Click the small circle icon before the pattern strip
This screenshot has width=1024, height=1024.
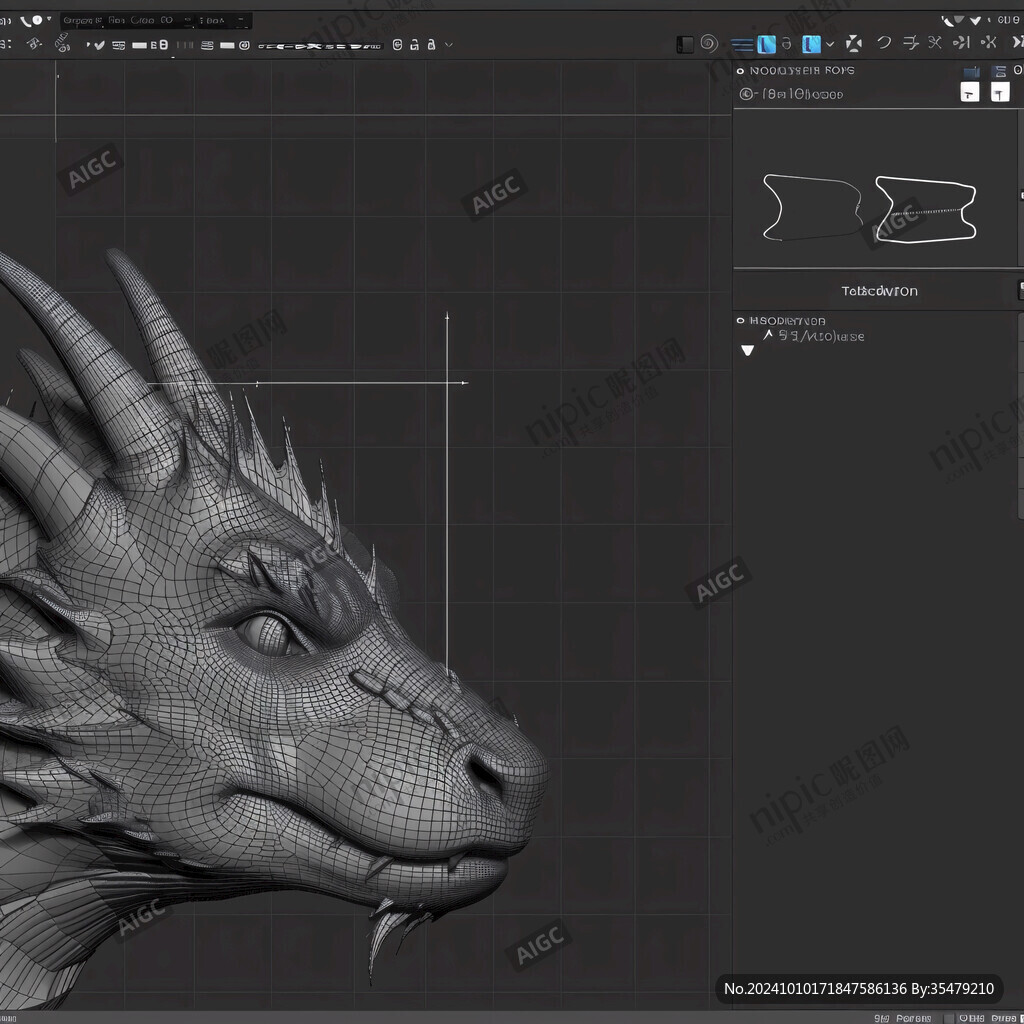244,45
